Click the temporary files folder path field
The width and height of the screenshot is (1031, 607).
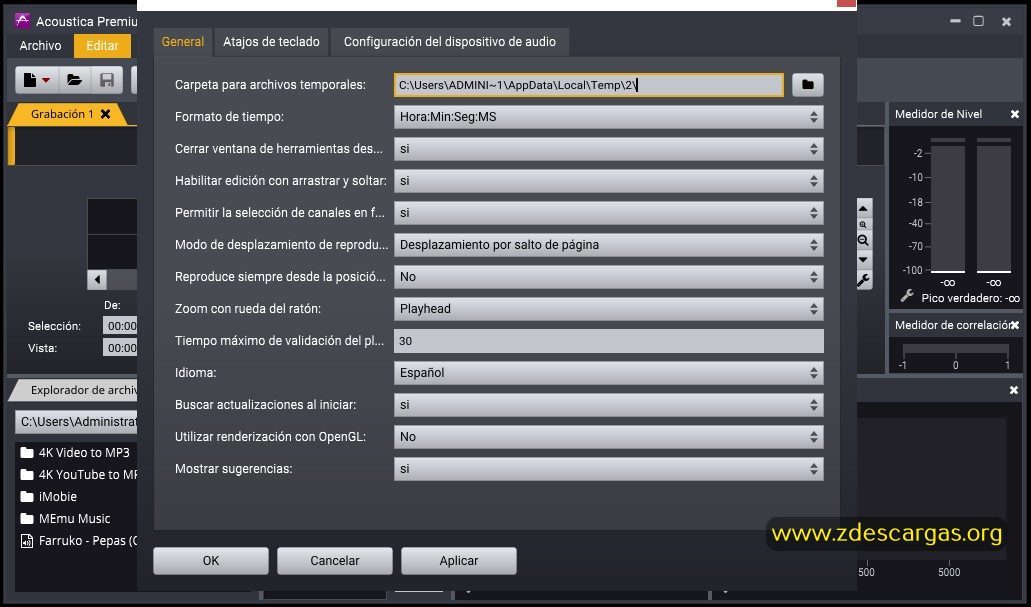(x=588, y=85)
